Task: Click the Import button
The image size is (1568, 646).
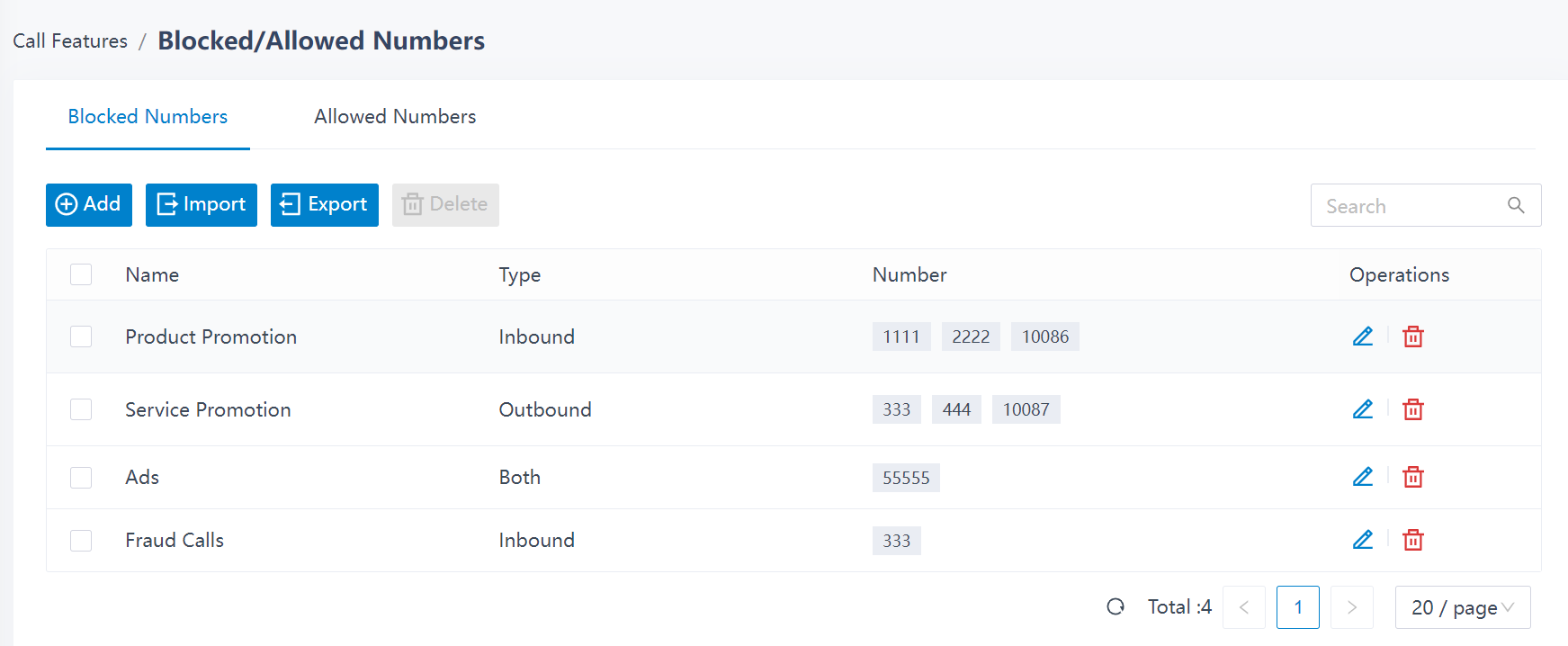Action: coord(201,205)
